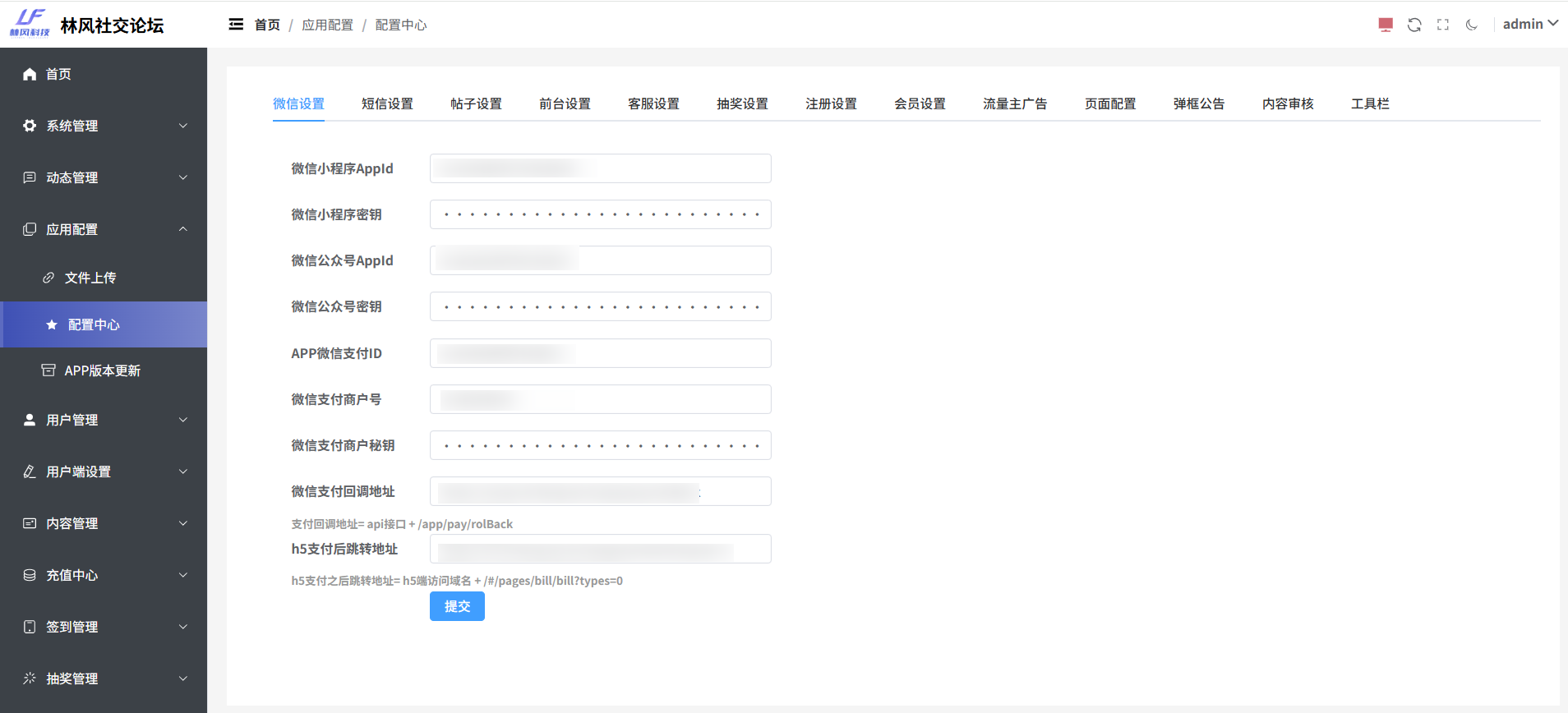Switch to the 帖子设置 tab
1568x713 pixels.
[x=476, y=103]
